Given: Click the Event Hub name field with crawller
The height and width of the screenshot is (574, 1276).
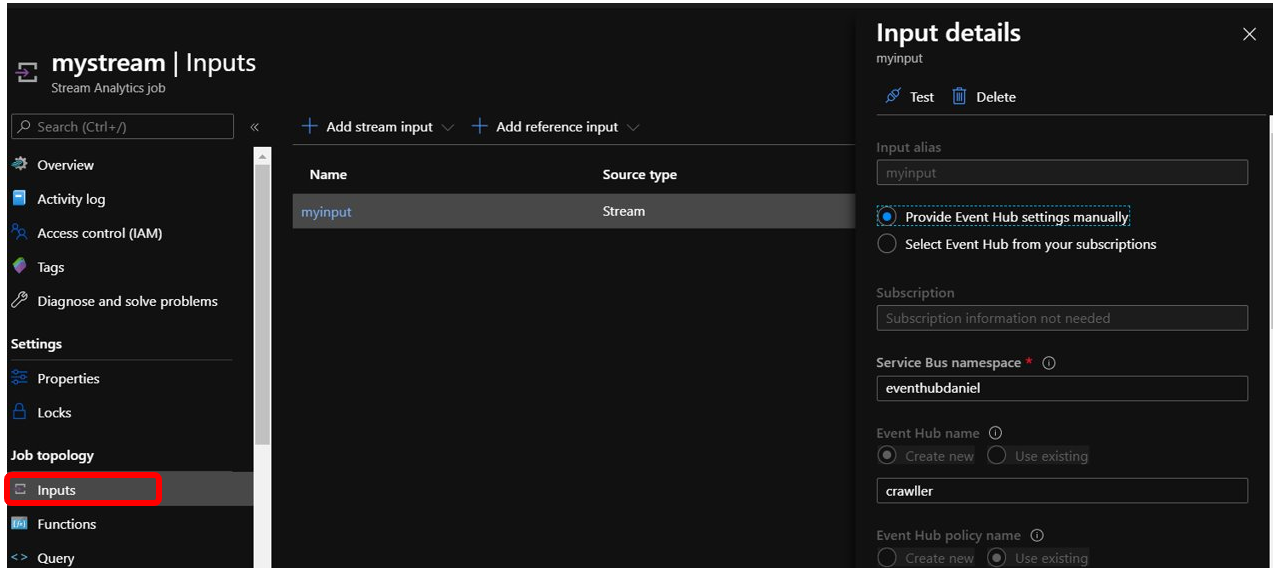Looking at the screenshot, I should tap(1062, 491).
